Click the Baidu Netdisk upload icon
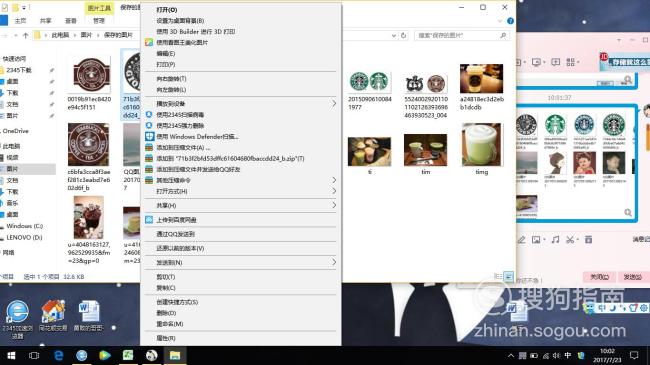Screen dimensions: 650x365 tap(149, 220)
